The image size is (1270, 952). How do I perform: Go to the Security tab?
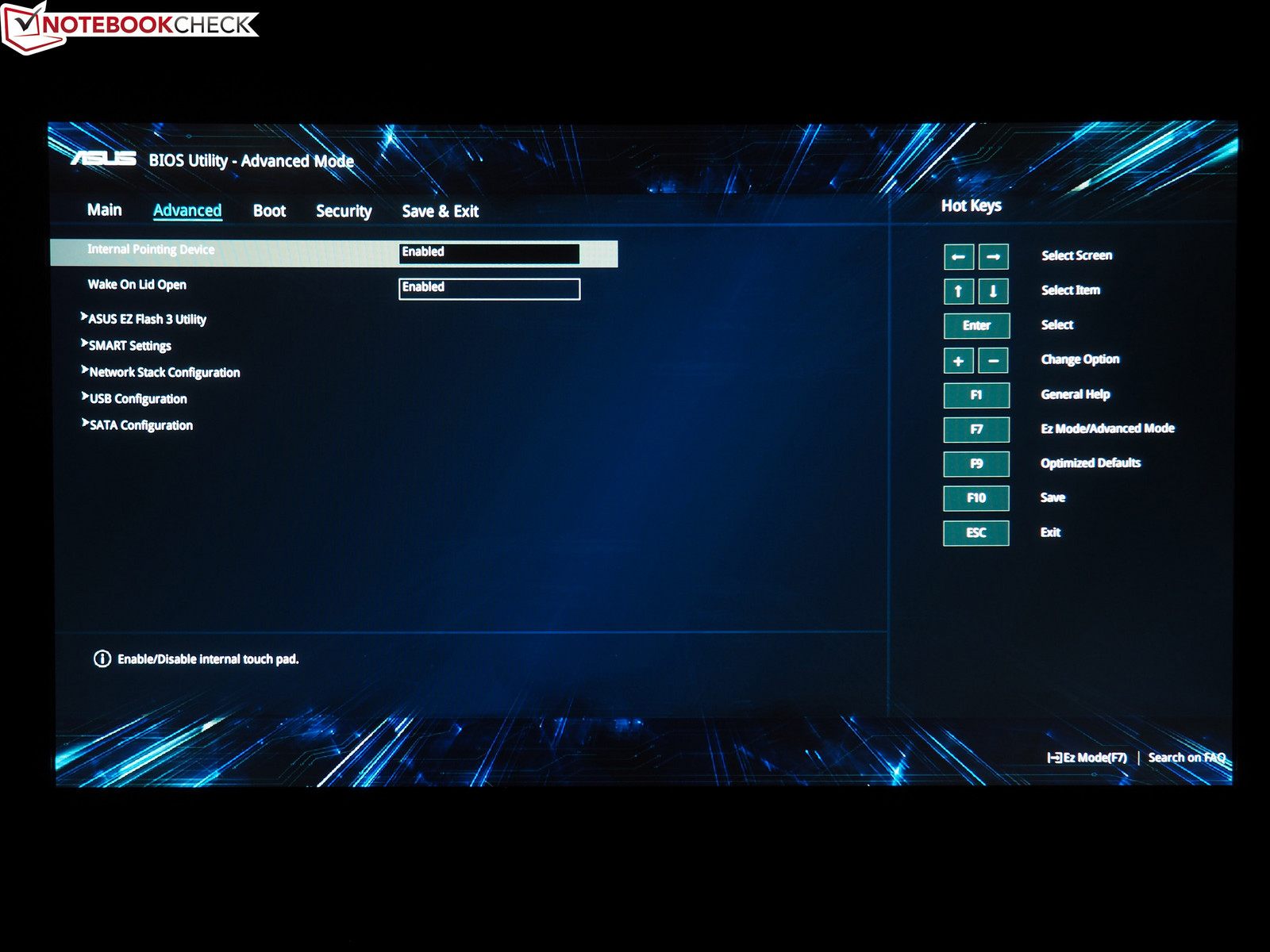[344, 212]
